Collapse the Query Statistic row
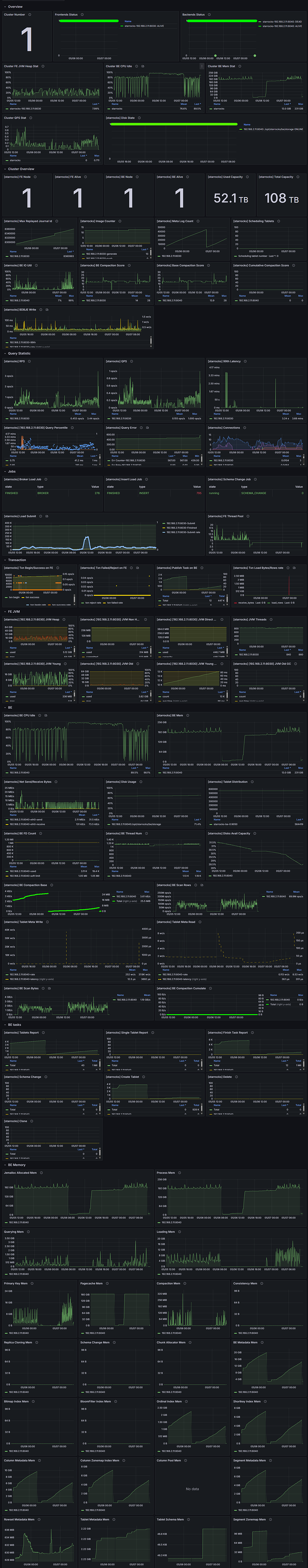Viewport: 308px width, 1568px height. click(x=19, y=353)
